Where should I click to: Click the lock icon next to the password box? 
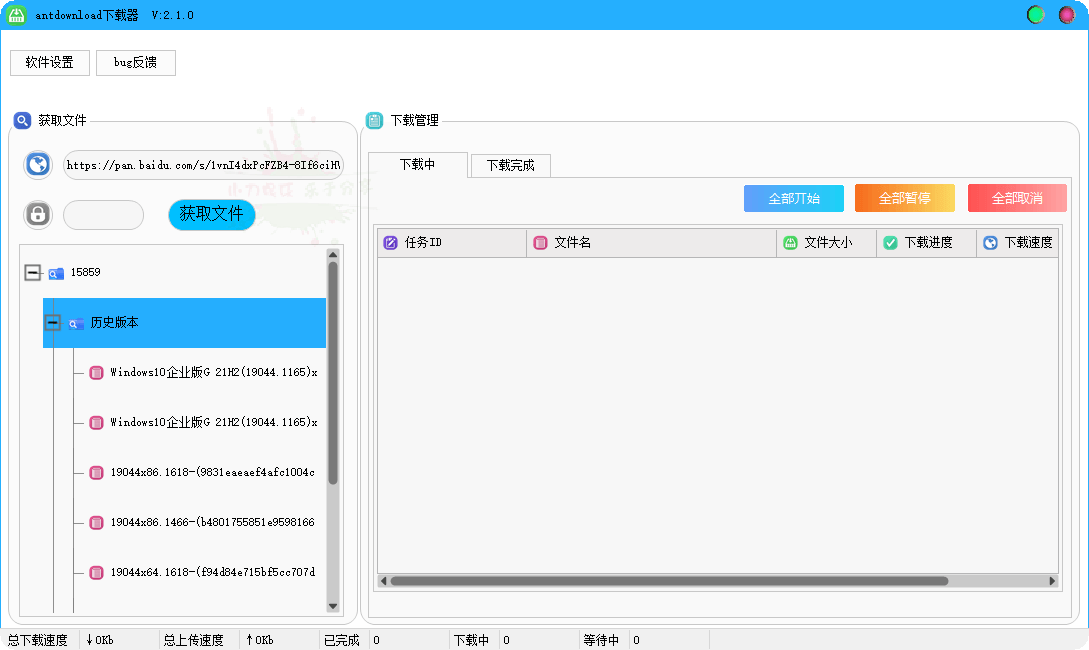tap(37, 214)
